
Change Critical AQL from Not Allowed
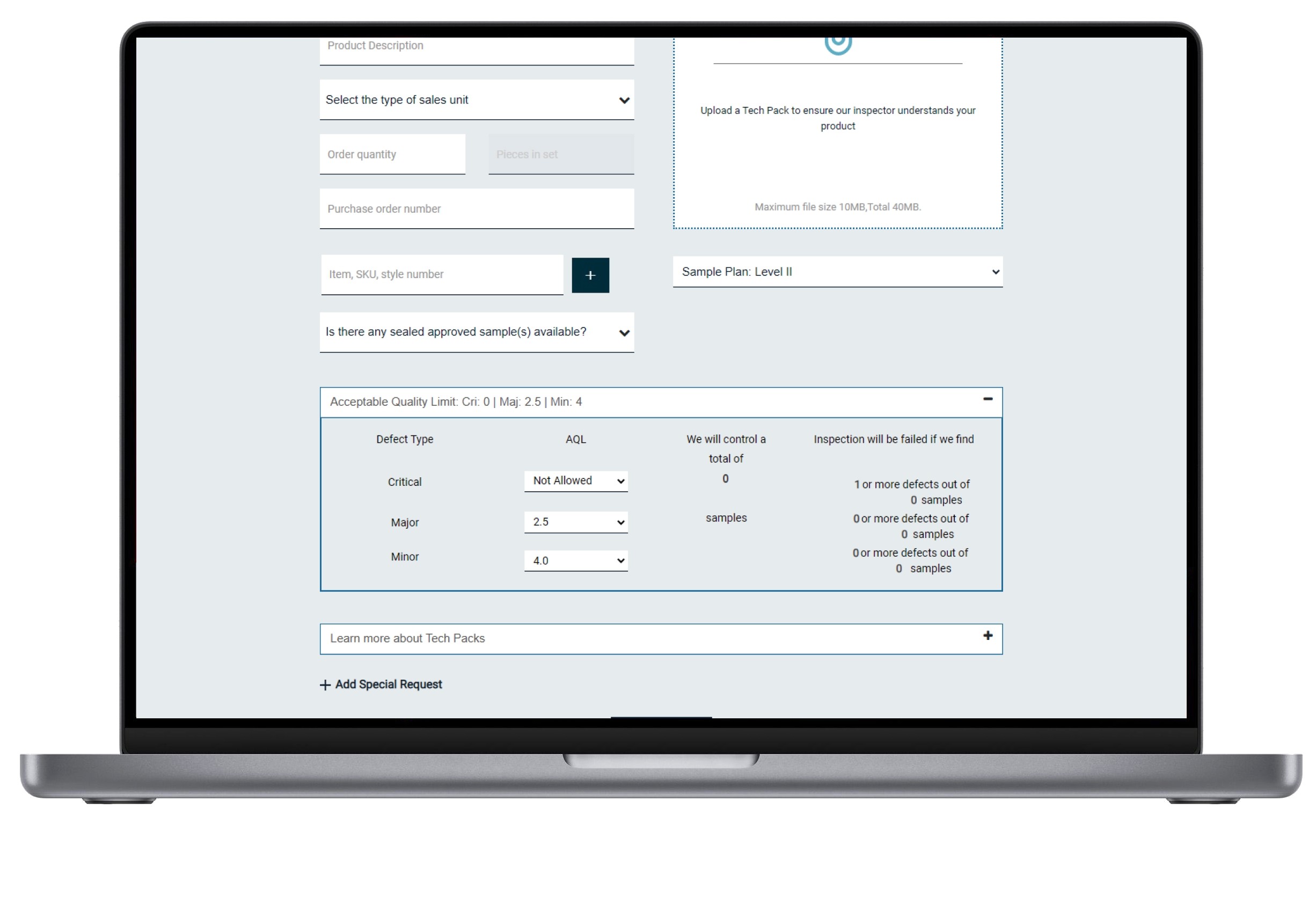pos(575,481)
